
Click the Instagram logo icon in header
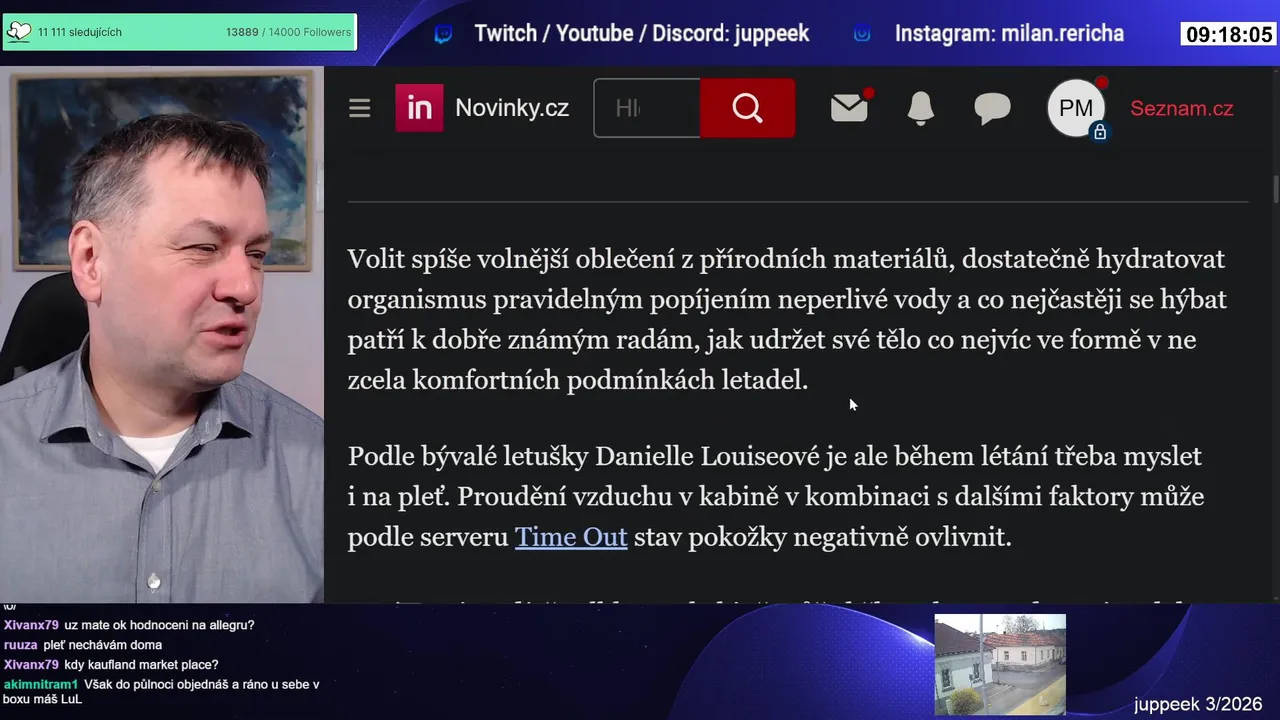[x=862, y=34]
